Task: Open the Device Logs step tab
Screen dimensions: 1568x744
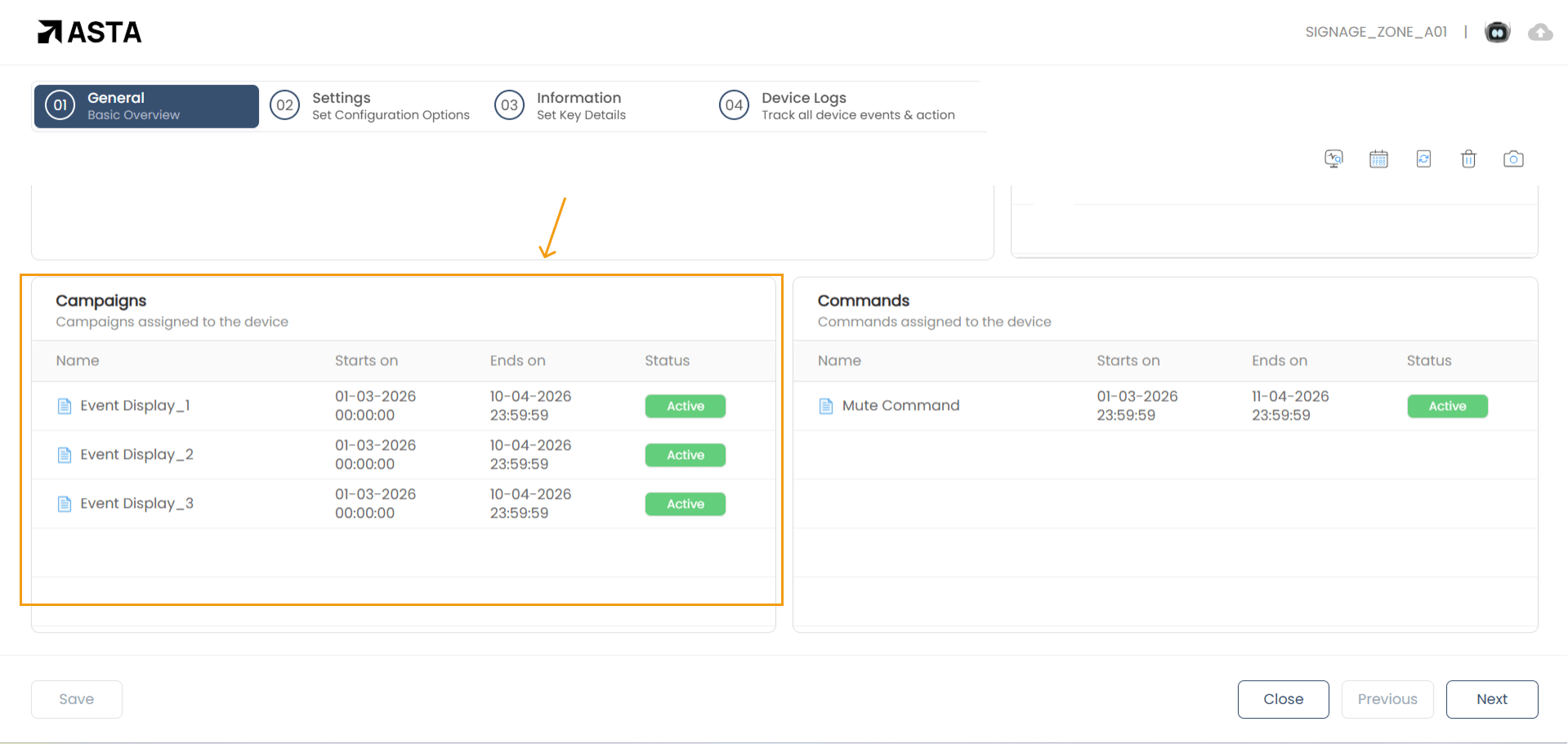Action: (x=838, y=106)
